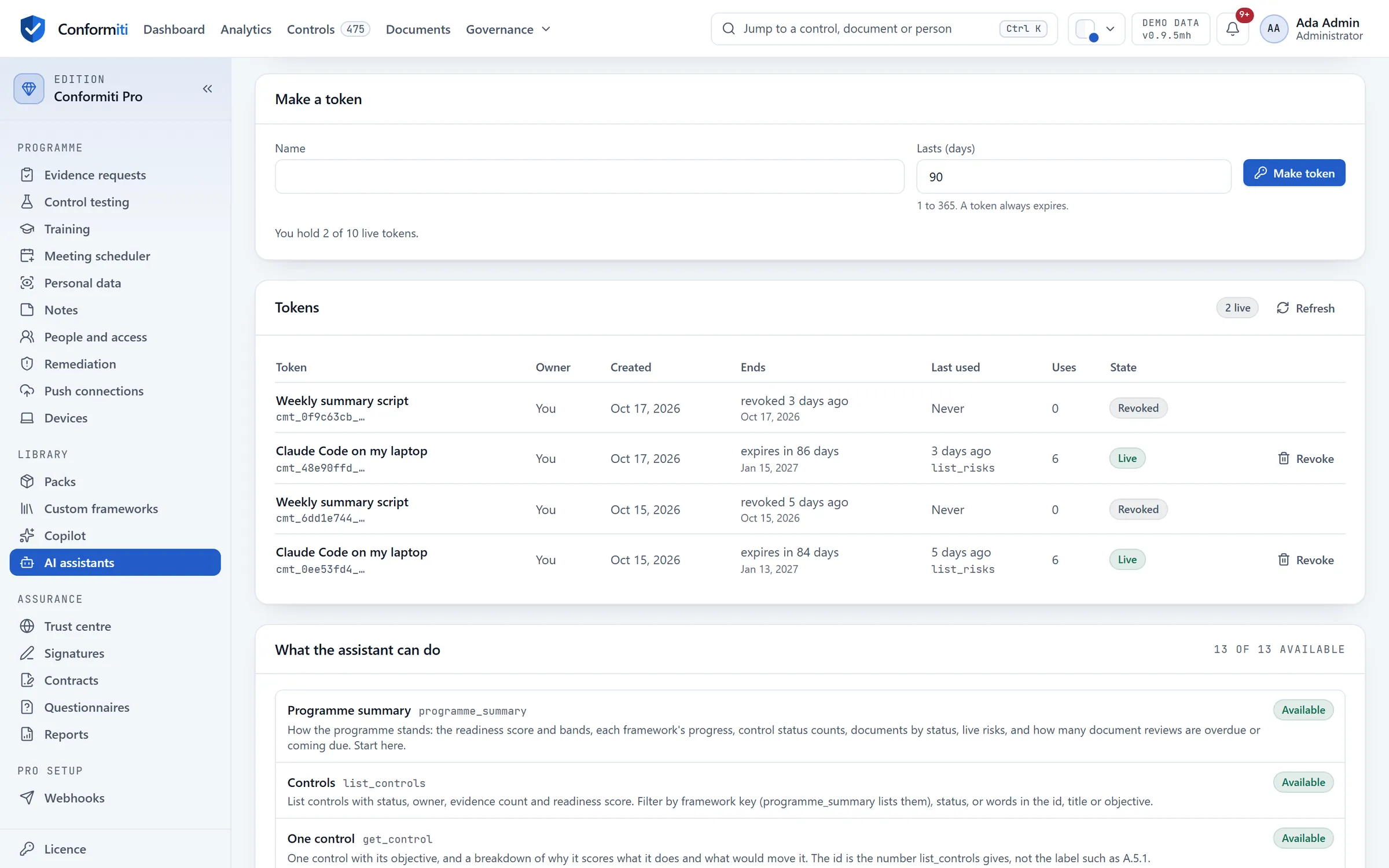Go to the Analytics tab
Viewport: 1389px width, 868px height.
pos(245,29)
